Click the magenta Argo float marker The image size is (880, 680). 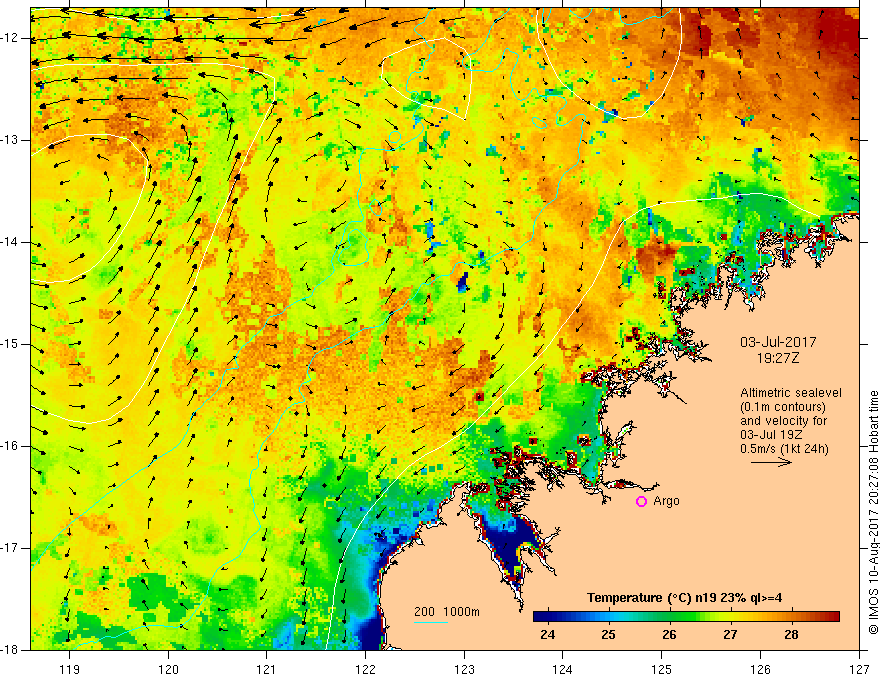(641, 502)
